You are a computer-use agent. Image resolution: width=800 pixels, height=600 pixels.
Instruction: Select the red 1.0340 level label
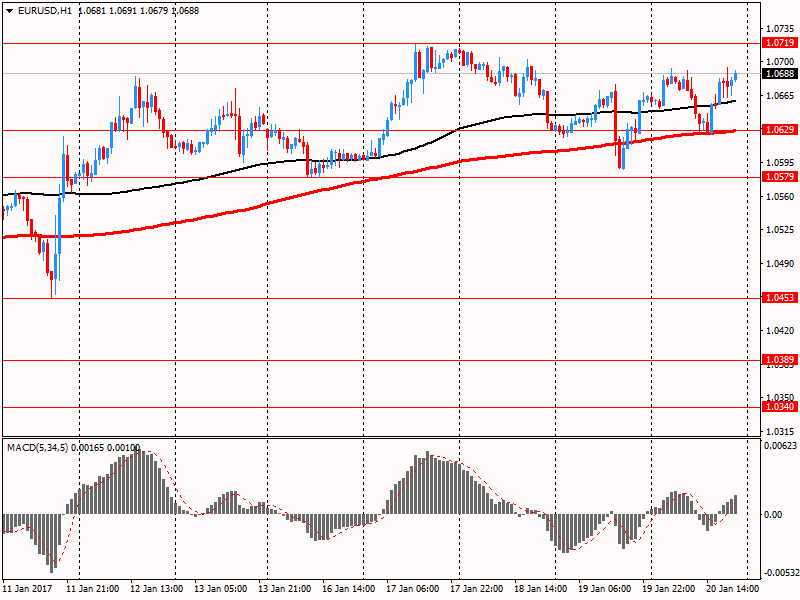click(780, 407)
